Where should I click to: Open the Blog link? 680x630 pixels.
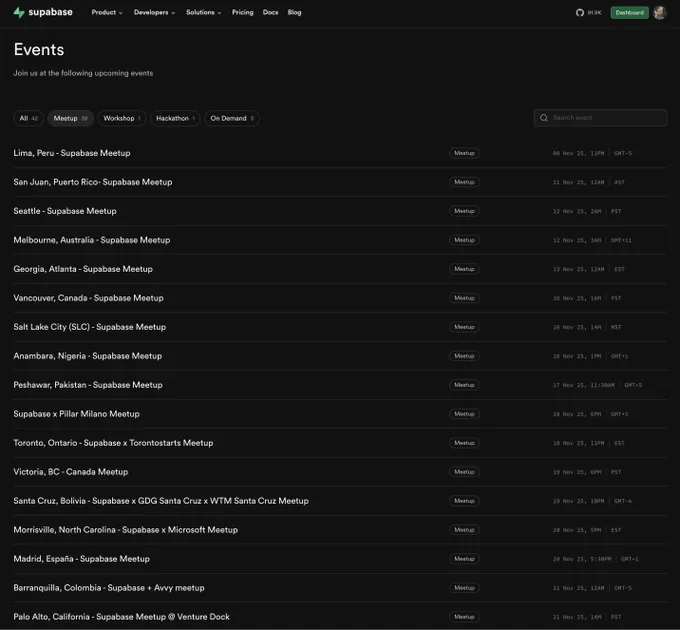click(294, 13)
